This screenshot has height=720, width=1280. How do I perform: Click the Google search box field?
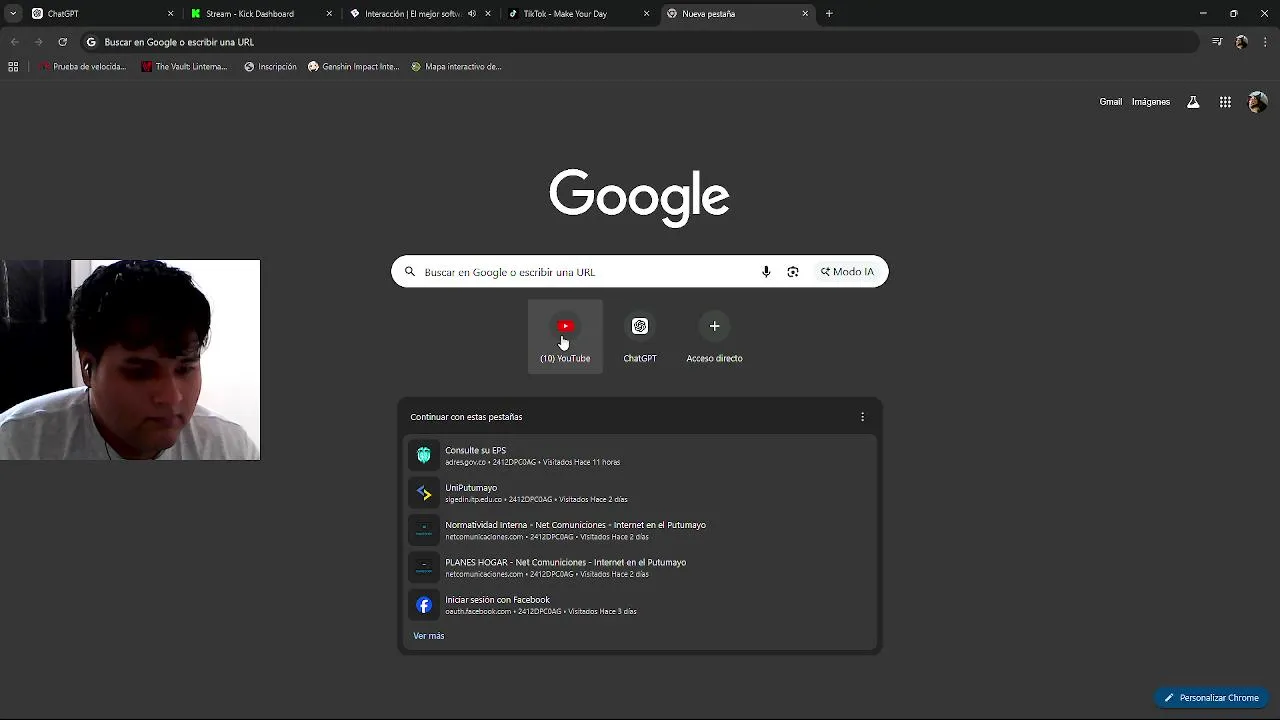[x=640, y=272]
